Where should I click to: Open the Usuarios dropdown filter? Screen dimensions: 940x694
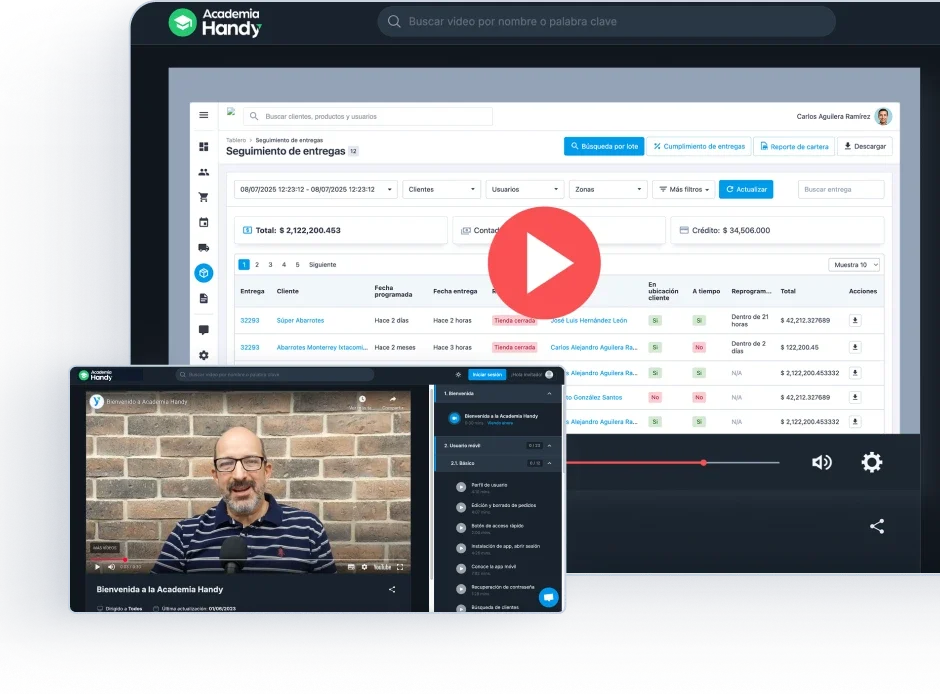click(526, 189)
